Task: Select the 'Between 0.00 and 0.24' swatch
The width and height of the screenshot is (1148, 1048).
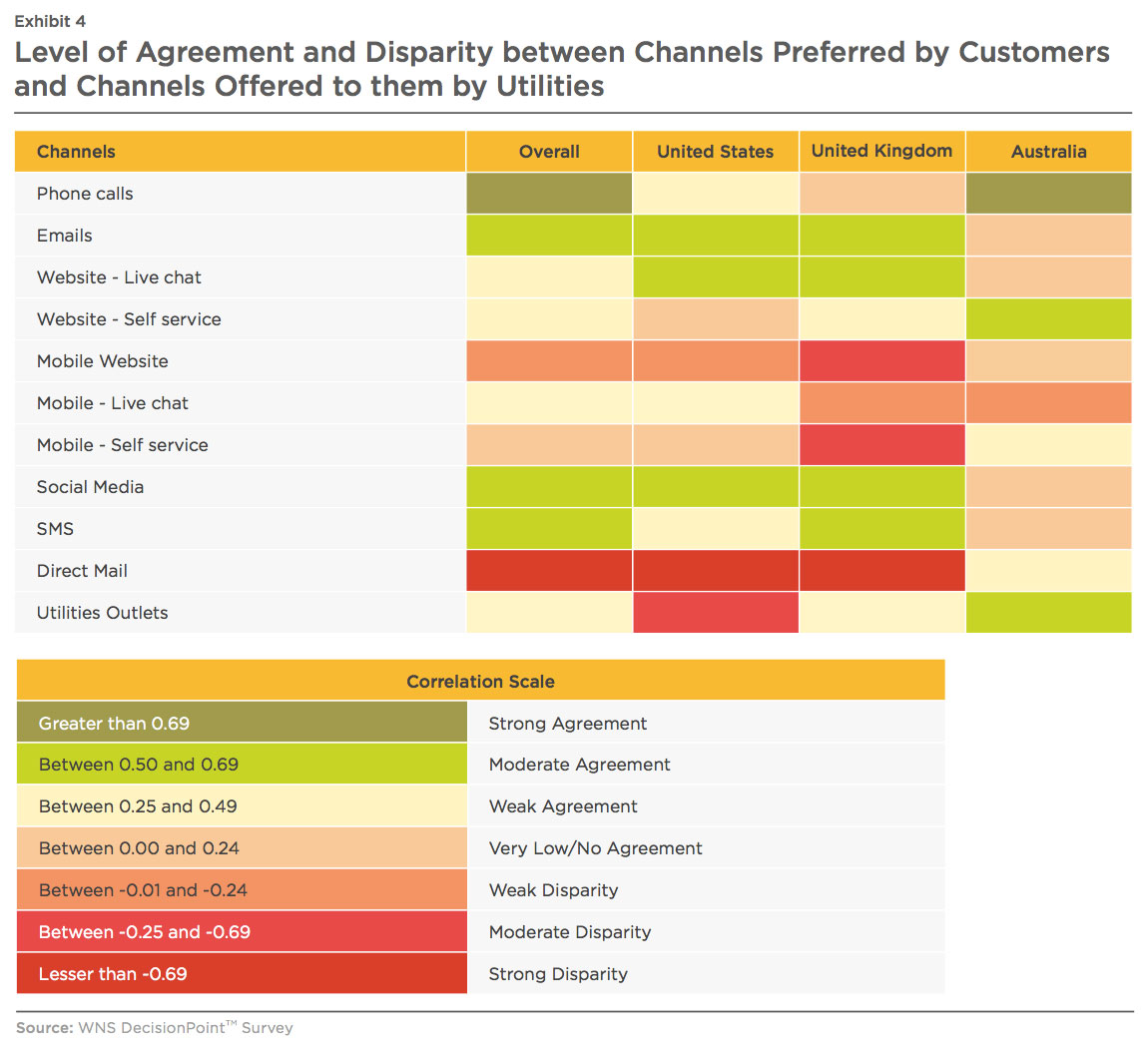Action: (242, 847)
